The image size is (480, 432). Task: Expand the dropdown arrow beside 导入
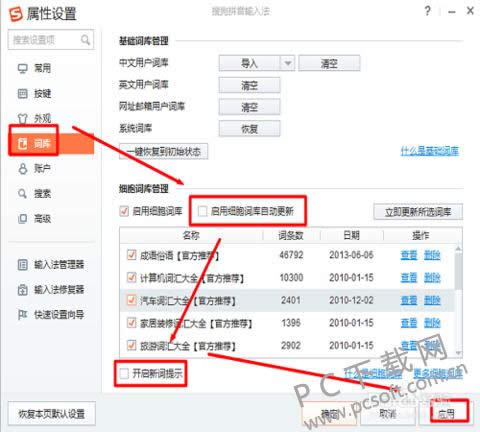click(x=288, y=63)
